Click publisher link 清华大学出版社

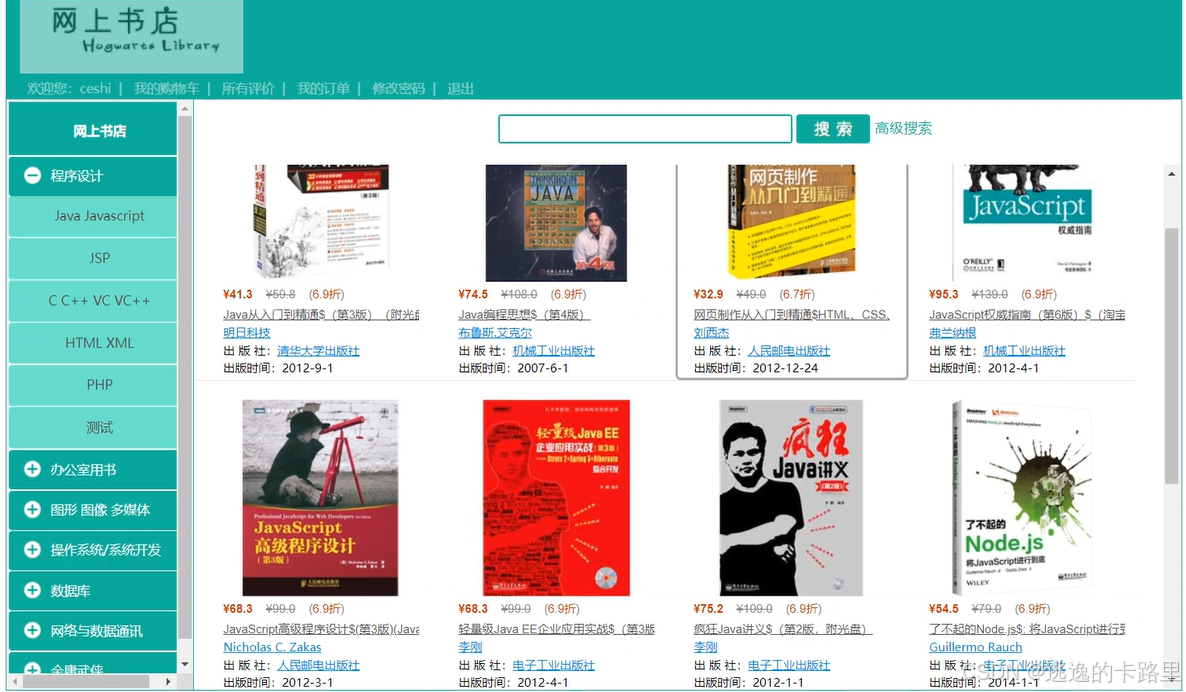pyautogui.click(x=318, y=351)
